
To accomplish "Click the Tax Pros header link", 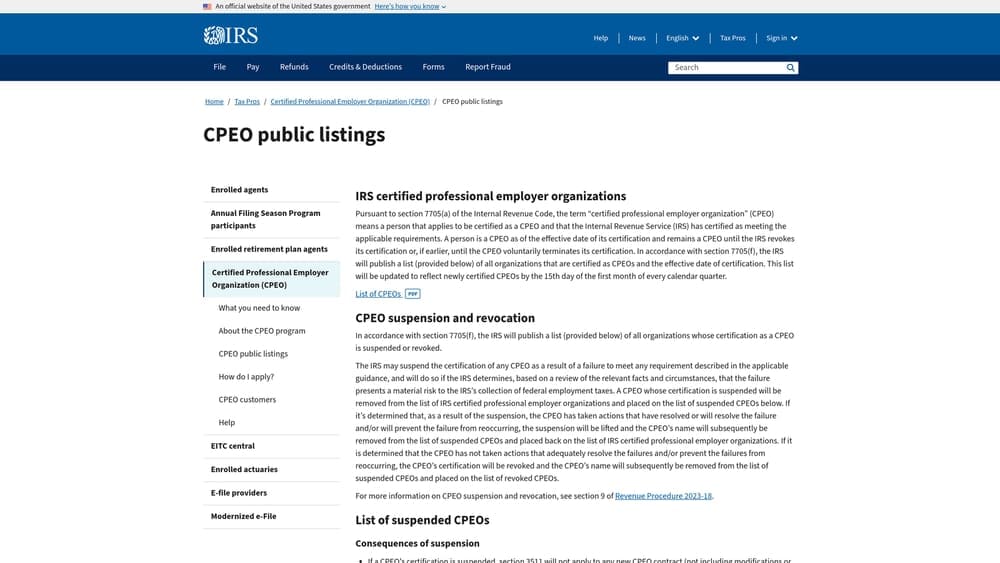I will 733,38.
